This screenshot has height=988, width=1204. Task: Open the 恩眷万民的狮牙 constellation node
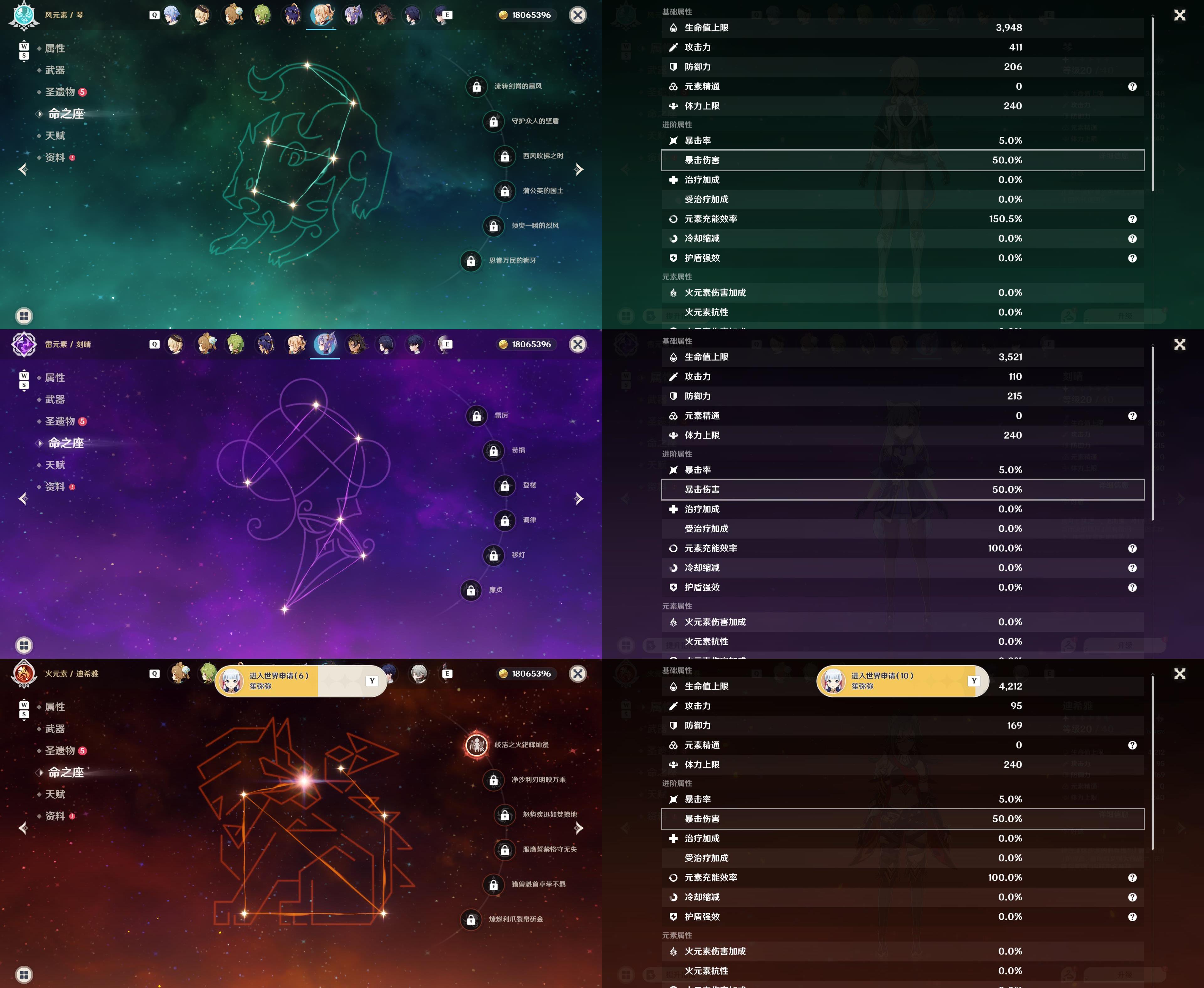point(471,261)
